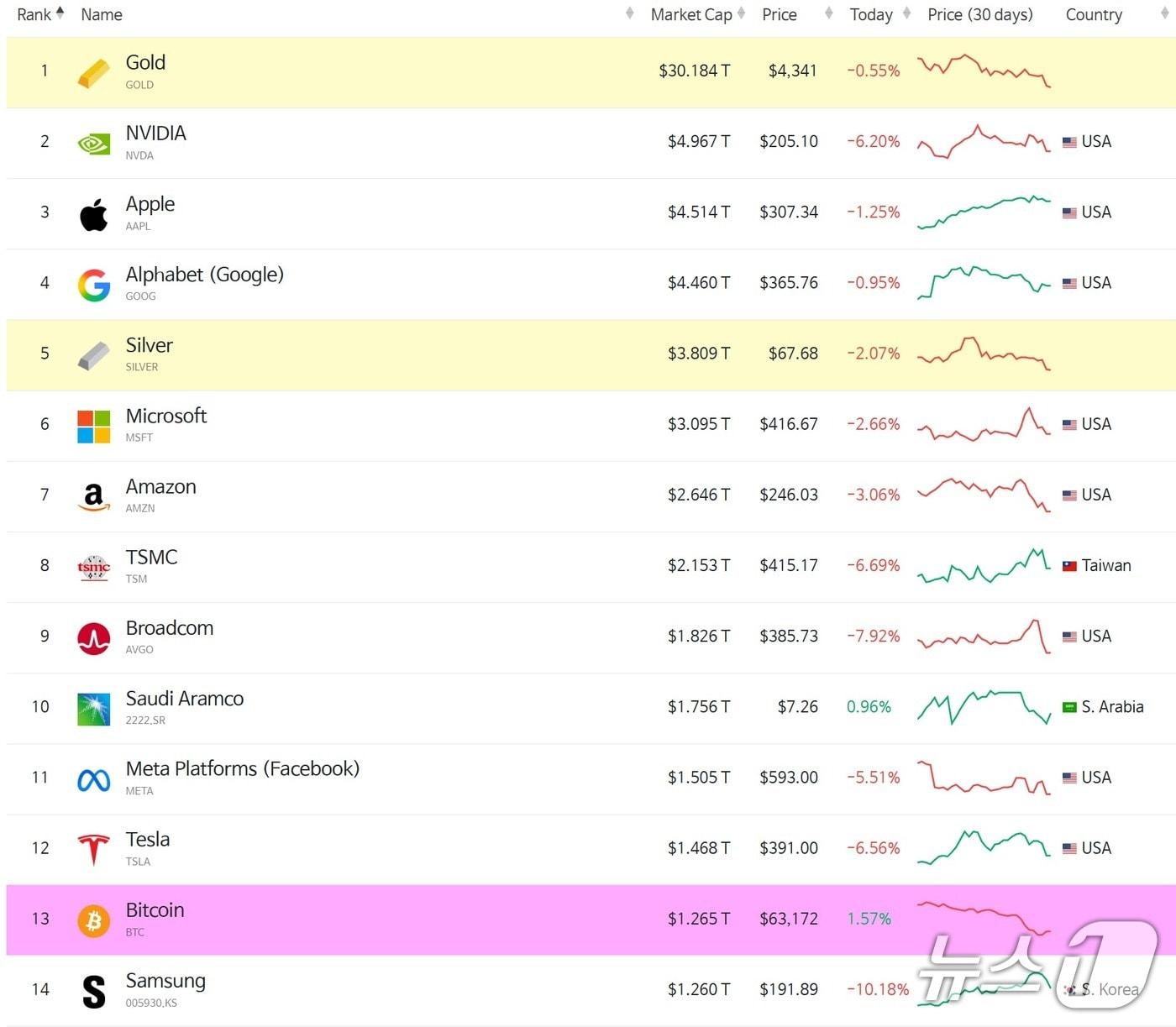Image resolution: width=1176 pixels, height=1027 pixels.
Task: Open the Microsoft four-square logo
Action: [x=94, y=427]
